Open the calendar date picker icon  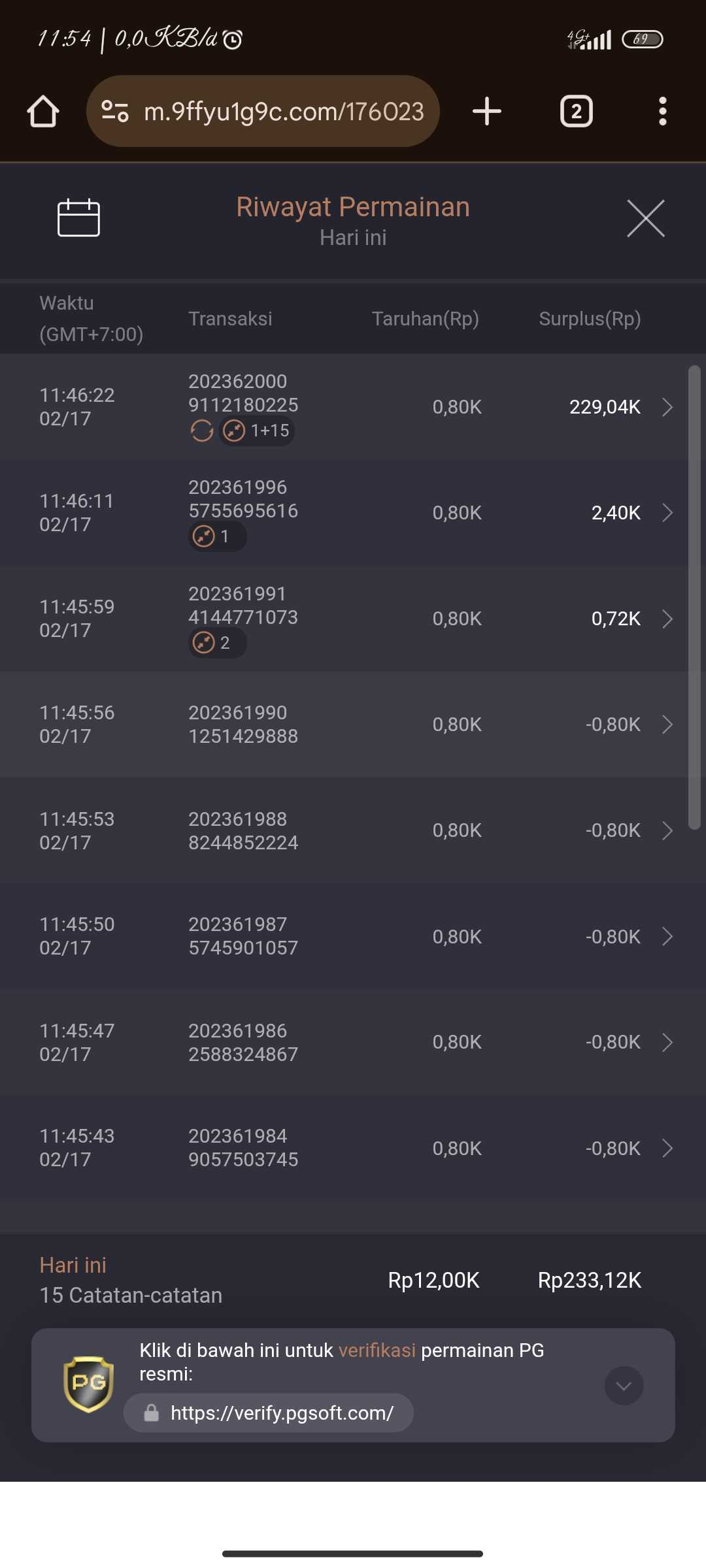[x=78, y=218]
